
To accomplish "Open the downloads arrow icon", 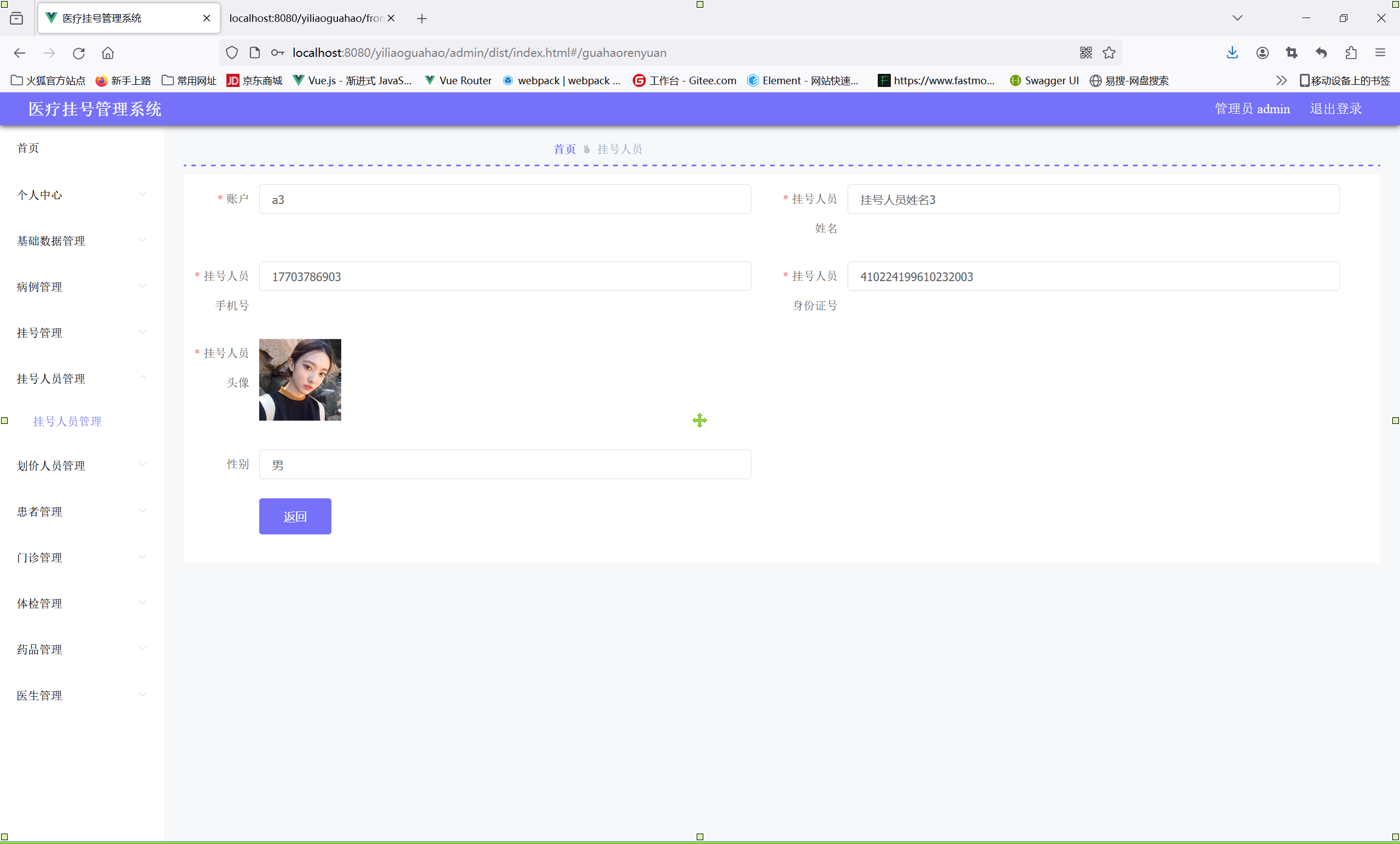I will [x=1232, y=53].
